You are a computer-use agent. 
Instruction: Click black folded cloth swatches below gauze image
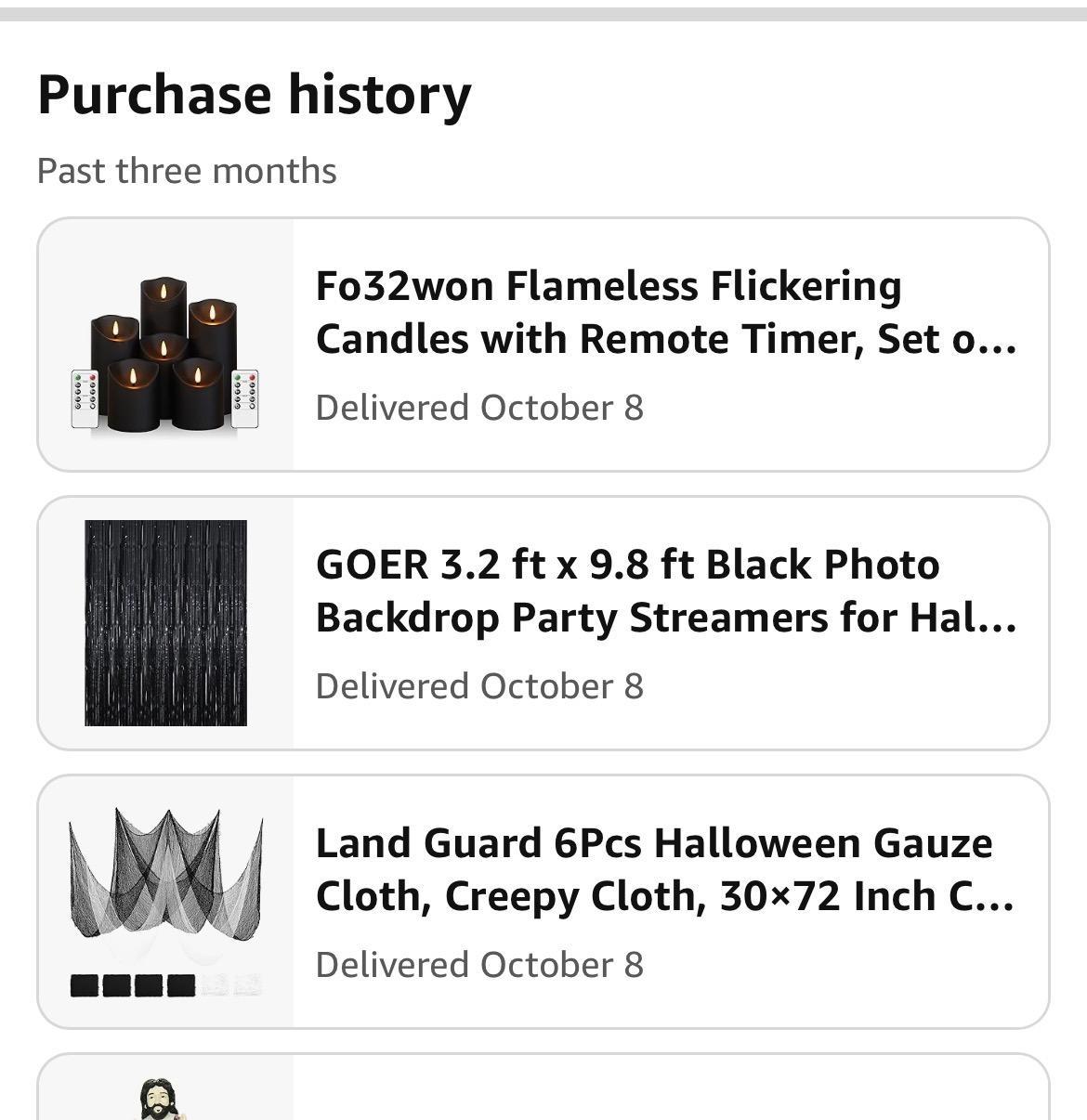click(133, 984)
